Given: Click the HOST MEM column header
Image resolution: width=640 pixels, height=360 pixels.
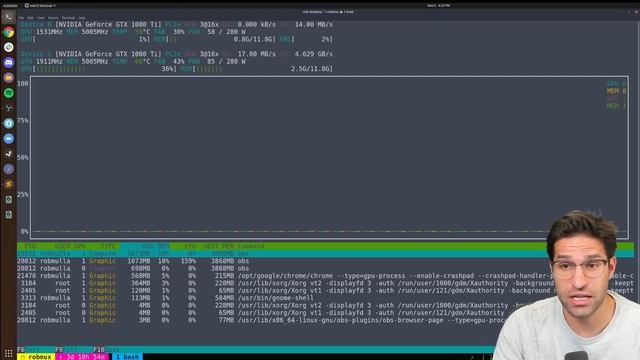Looking at the screenshot, I should 219,246.
